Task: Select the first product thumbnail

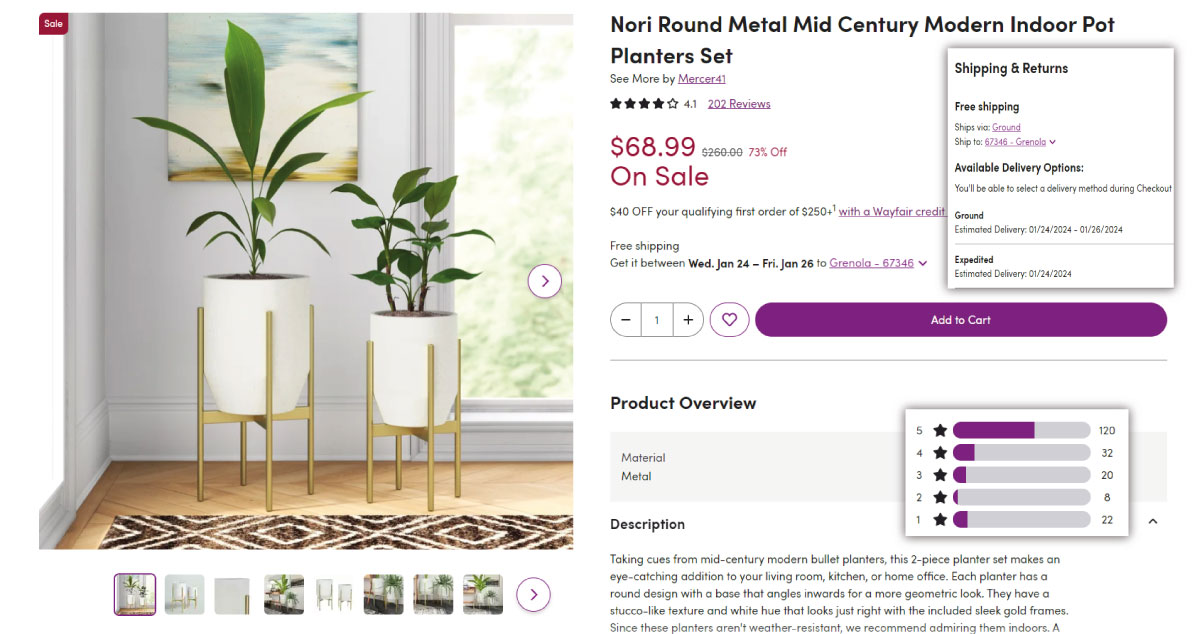Action: click(x=133, y=594)
